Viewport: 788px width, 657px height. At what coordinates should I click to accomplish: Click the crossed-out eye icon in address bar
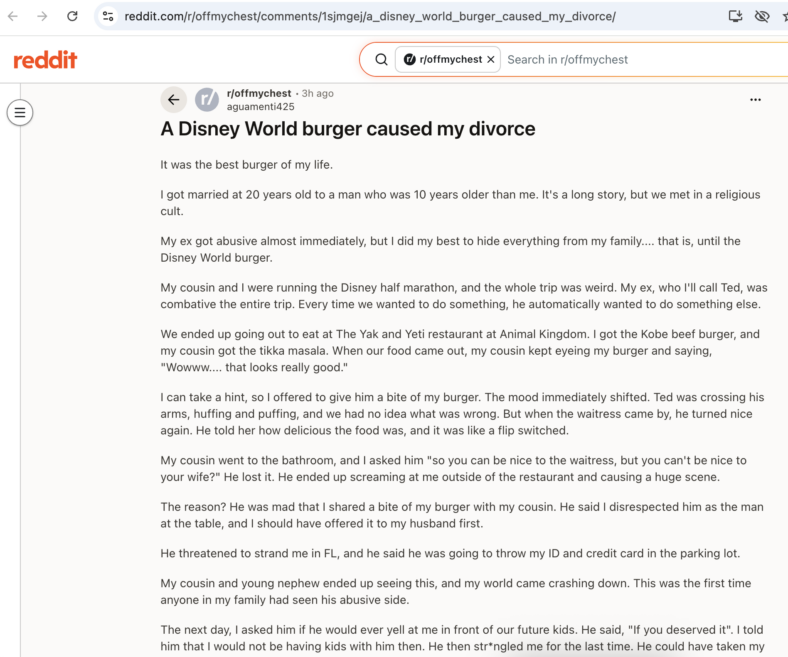(762, 16)
